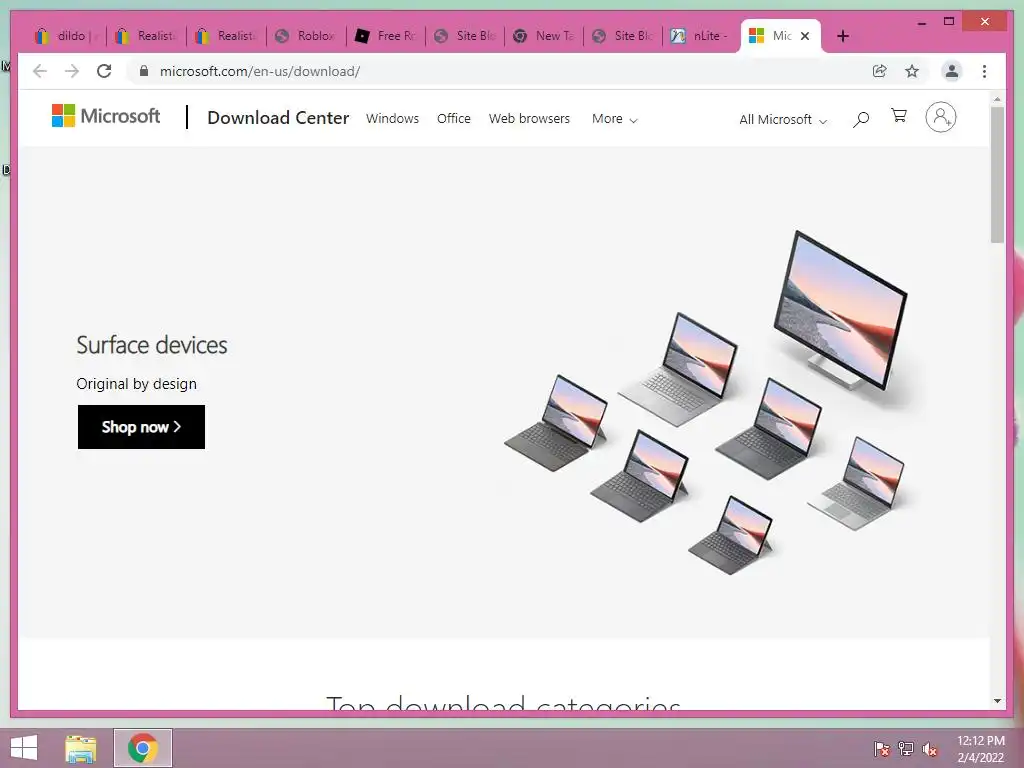
Task: Click the sign-in account icon
Action: tap(940, 117)
